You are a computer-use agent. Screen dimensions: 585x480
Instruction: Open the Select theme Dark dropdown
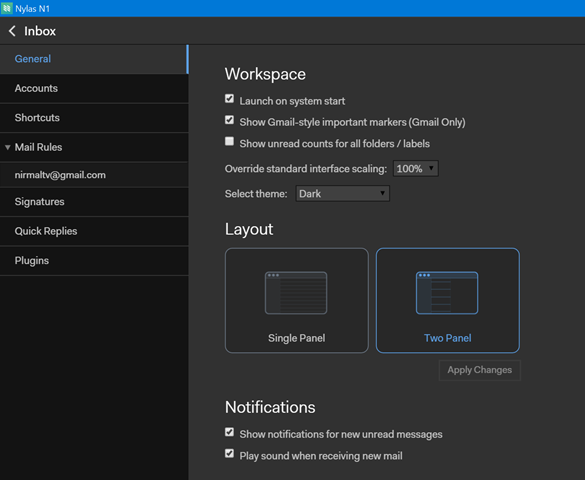(342, 194)
